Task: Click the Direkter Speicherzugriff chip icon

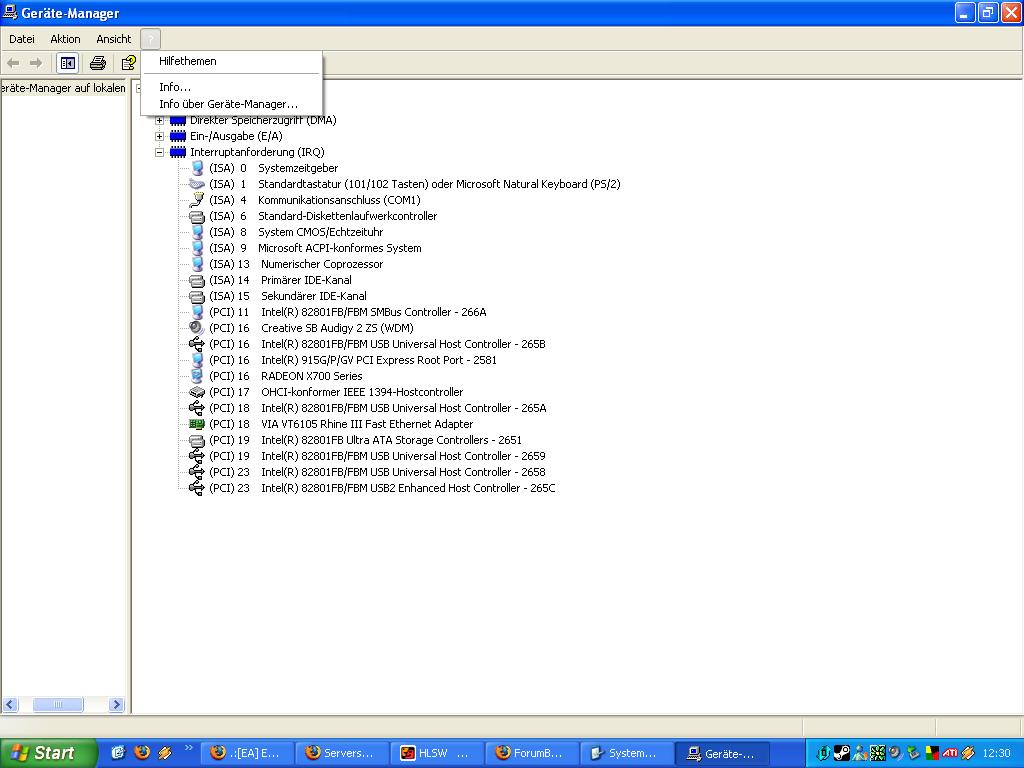Action: pos(178,120)
